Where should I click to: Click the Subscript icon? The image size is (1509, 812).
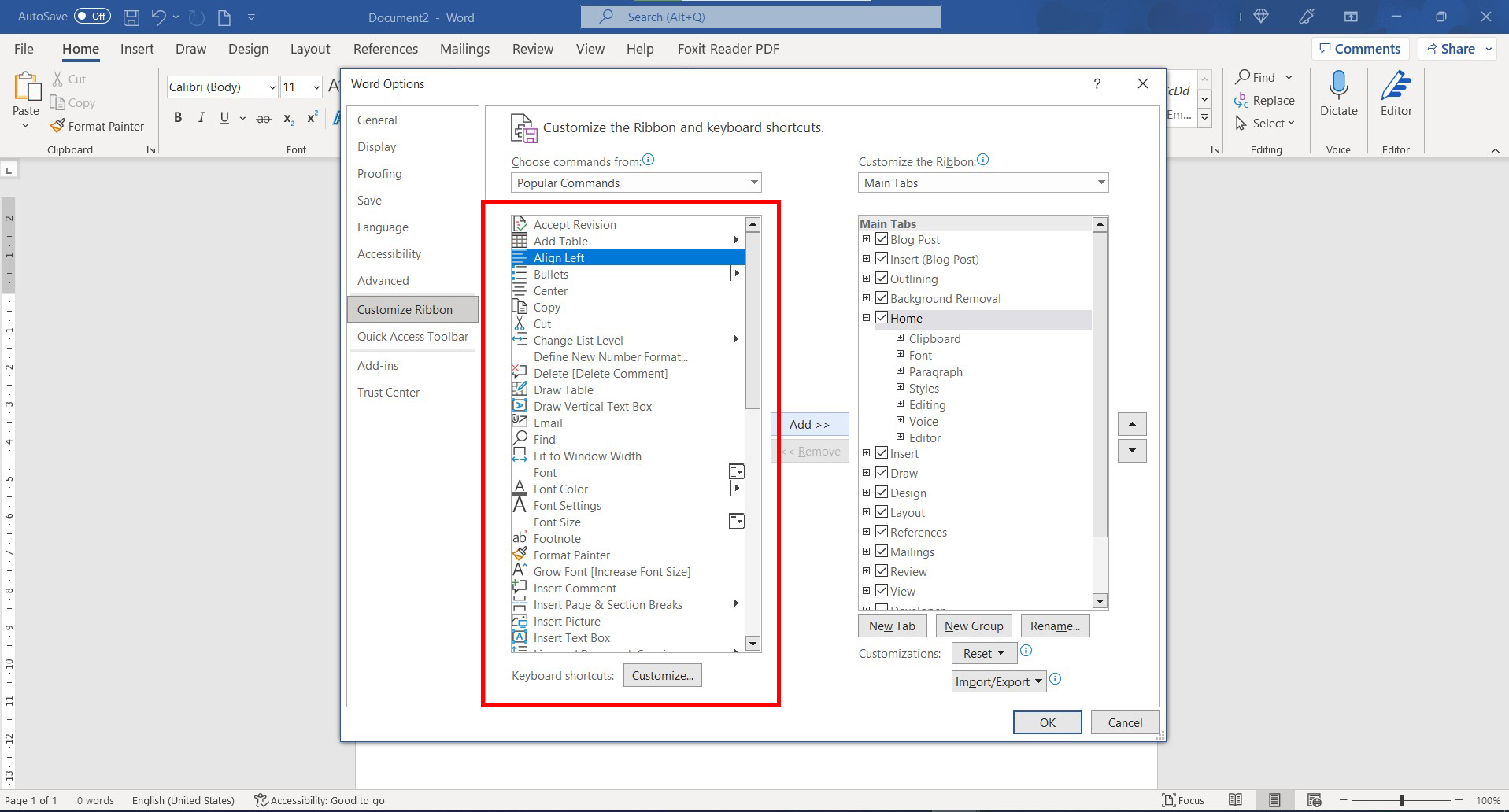[289, 118]
